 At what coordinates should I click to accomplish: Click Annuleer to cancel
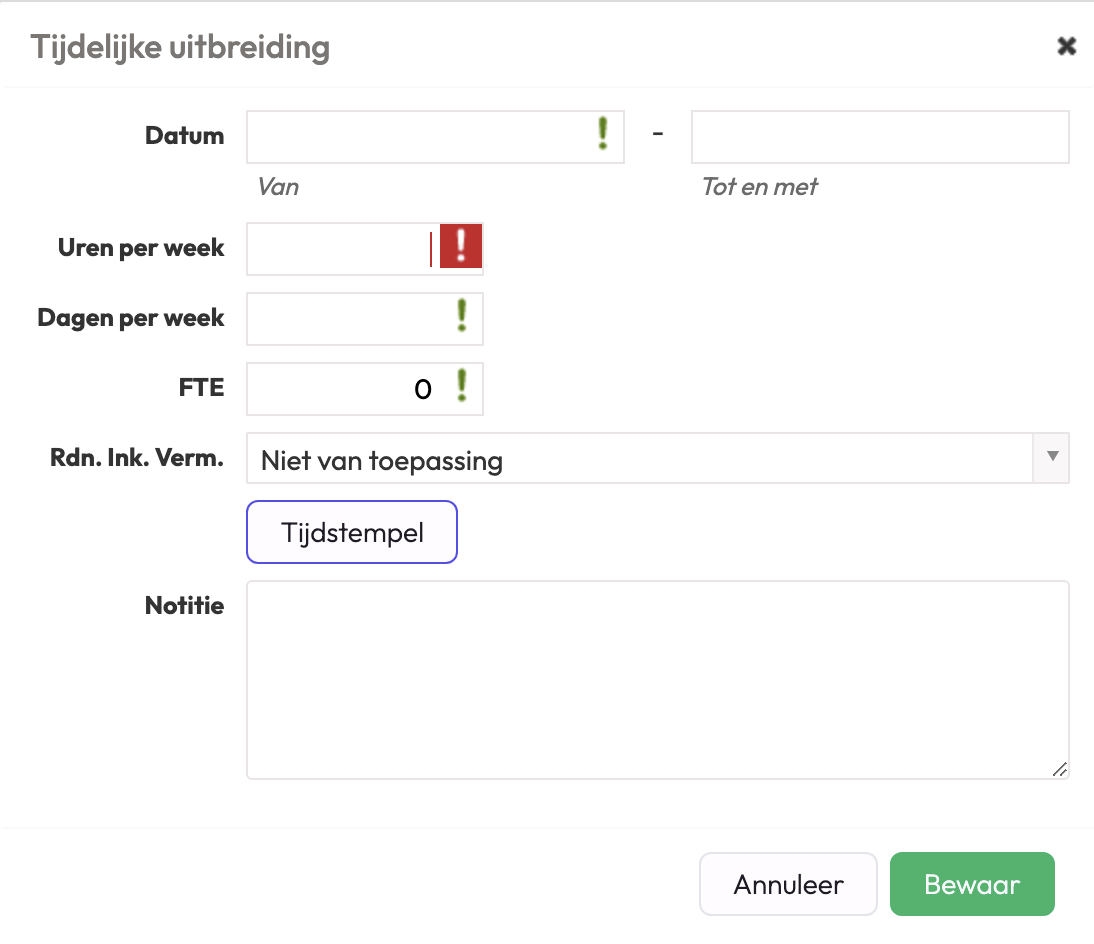pyautogui.click(x=788, y=884)
